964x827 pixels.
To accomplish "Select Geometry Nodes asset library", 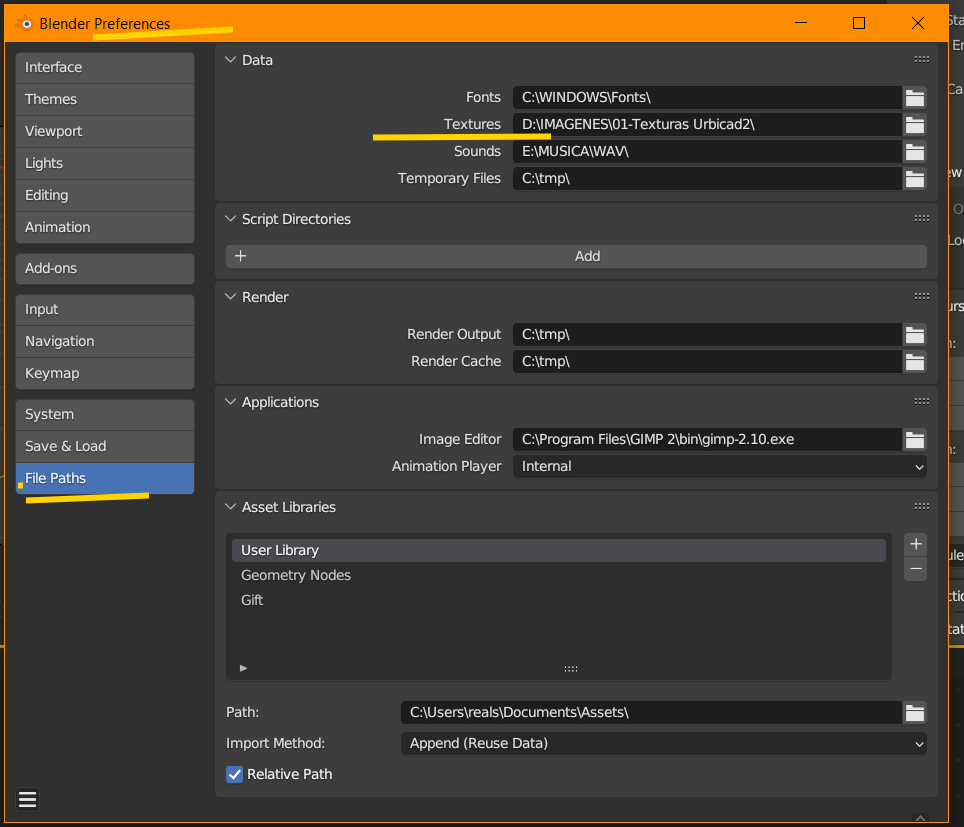I will coord(296,575).
